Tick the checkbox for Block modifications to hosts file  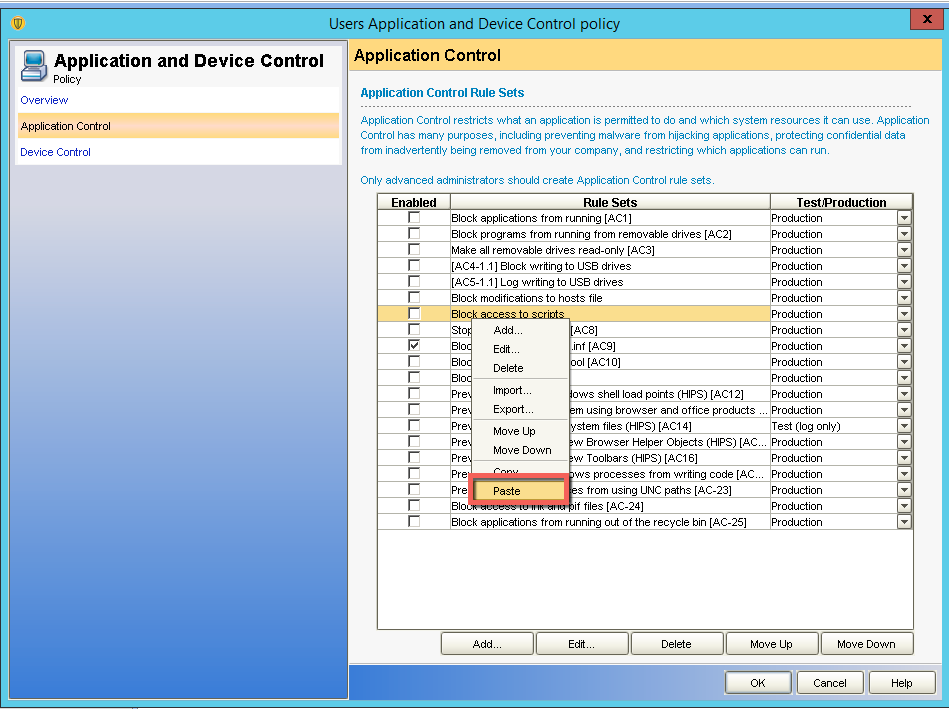point(414,298)
